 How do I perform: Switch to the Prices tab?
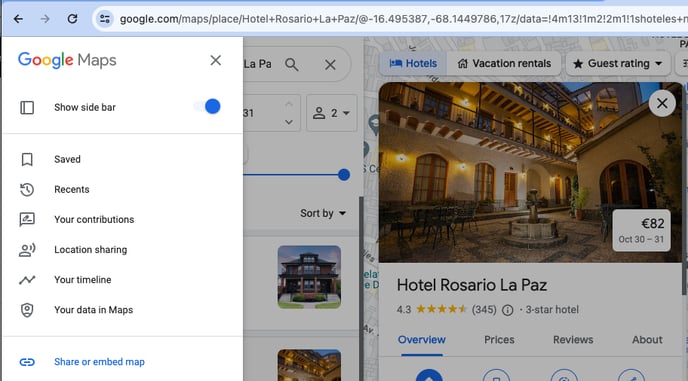(499, 340)
